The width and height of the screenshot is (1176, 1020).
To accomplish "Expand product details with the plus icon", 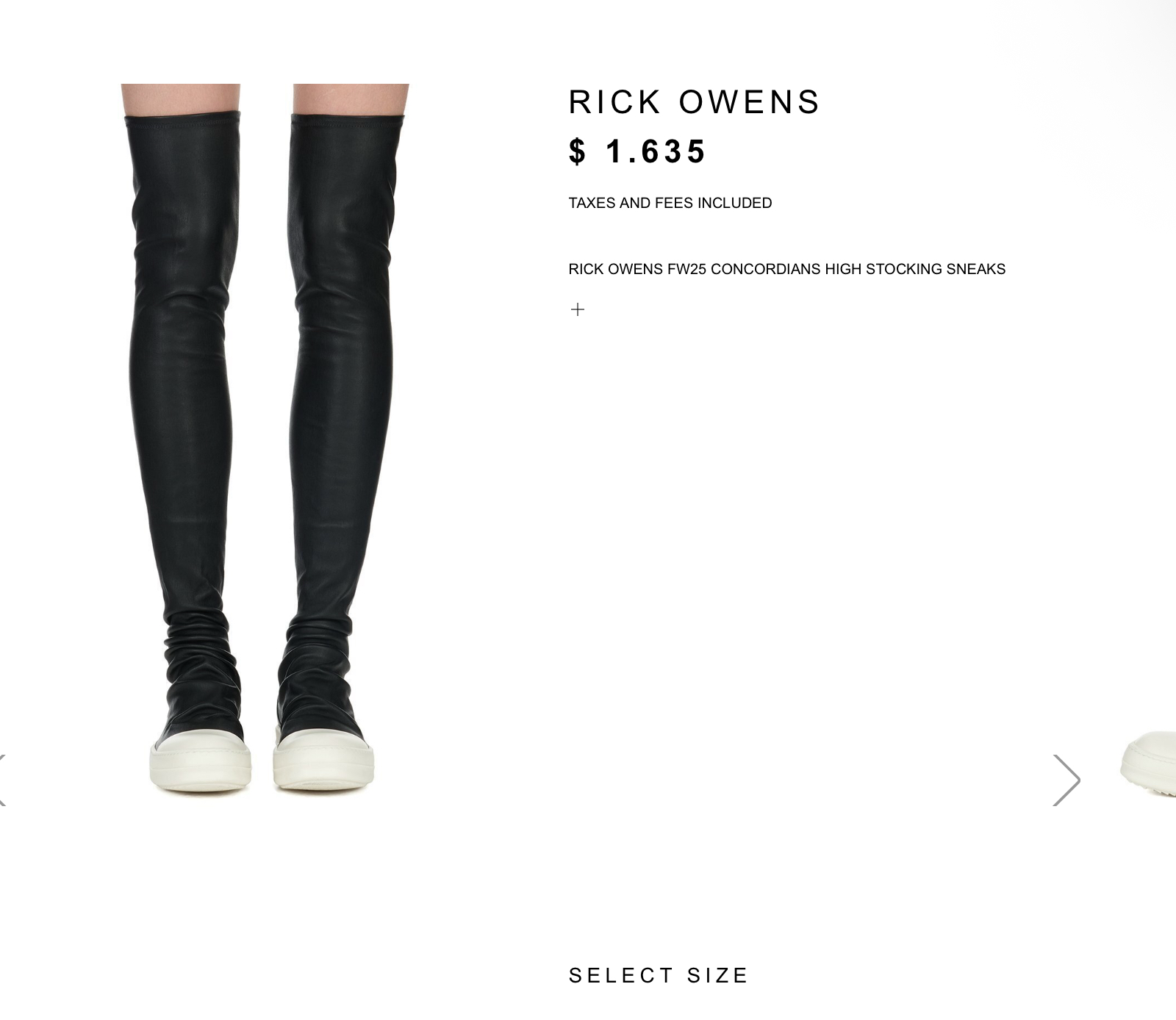I will [x=578, y=309].
